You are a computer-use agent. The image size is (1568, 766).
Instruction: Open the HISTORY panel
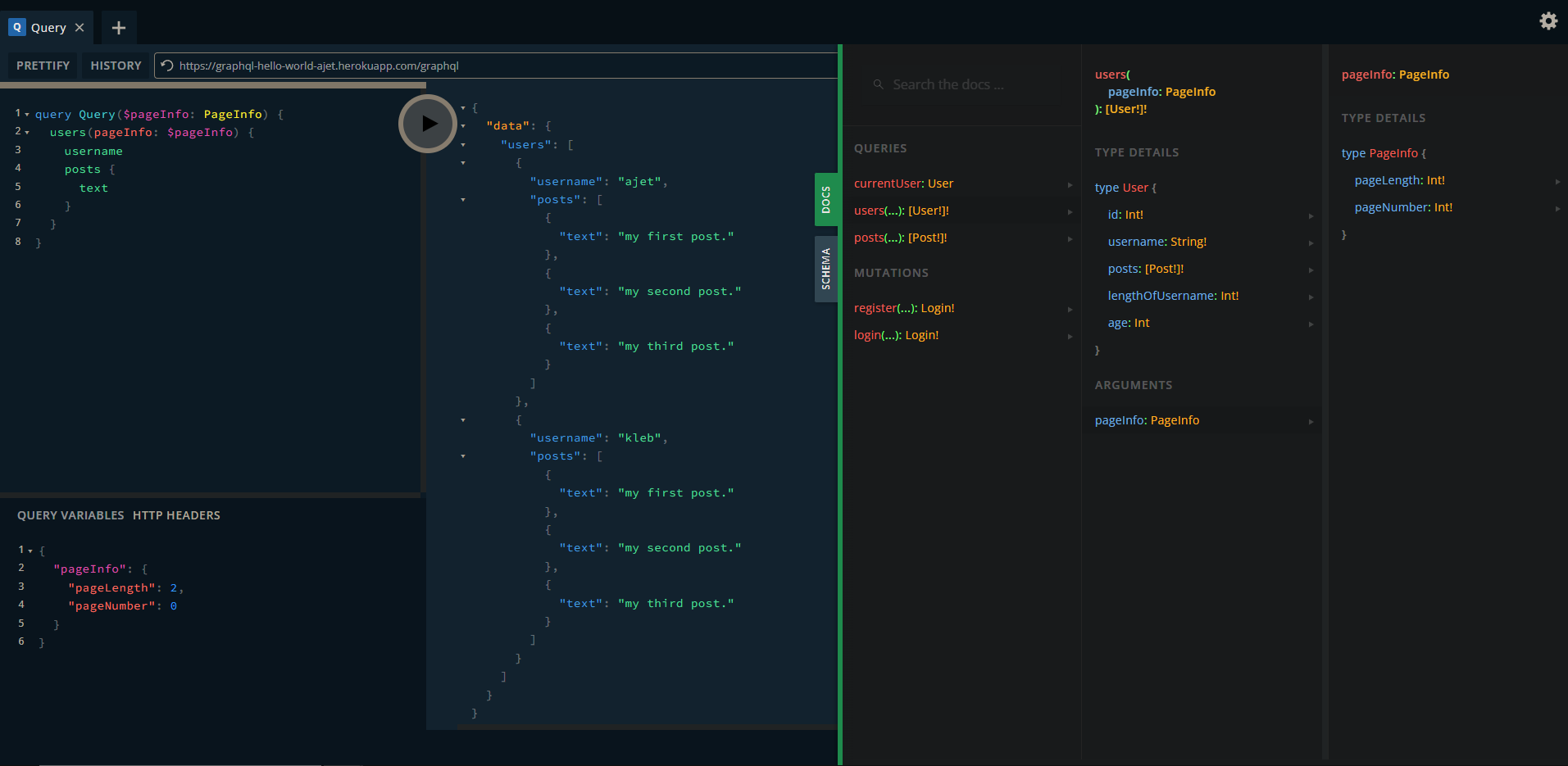(116, 65)
